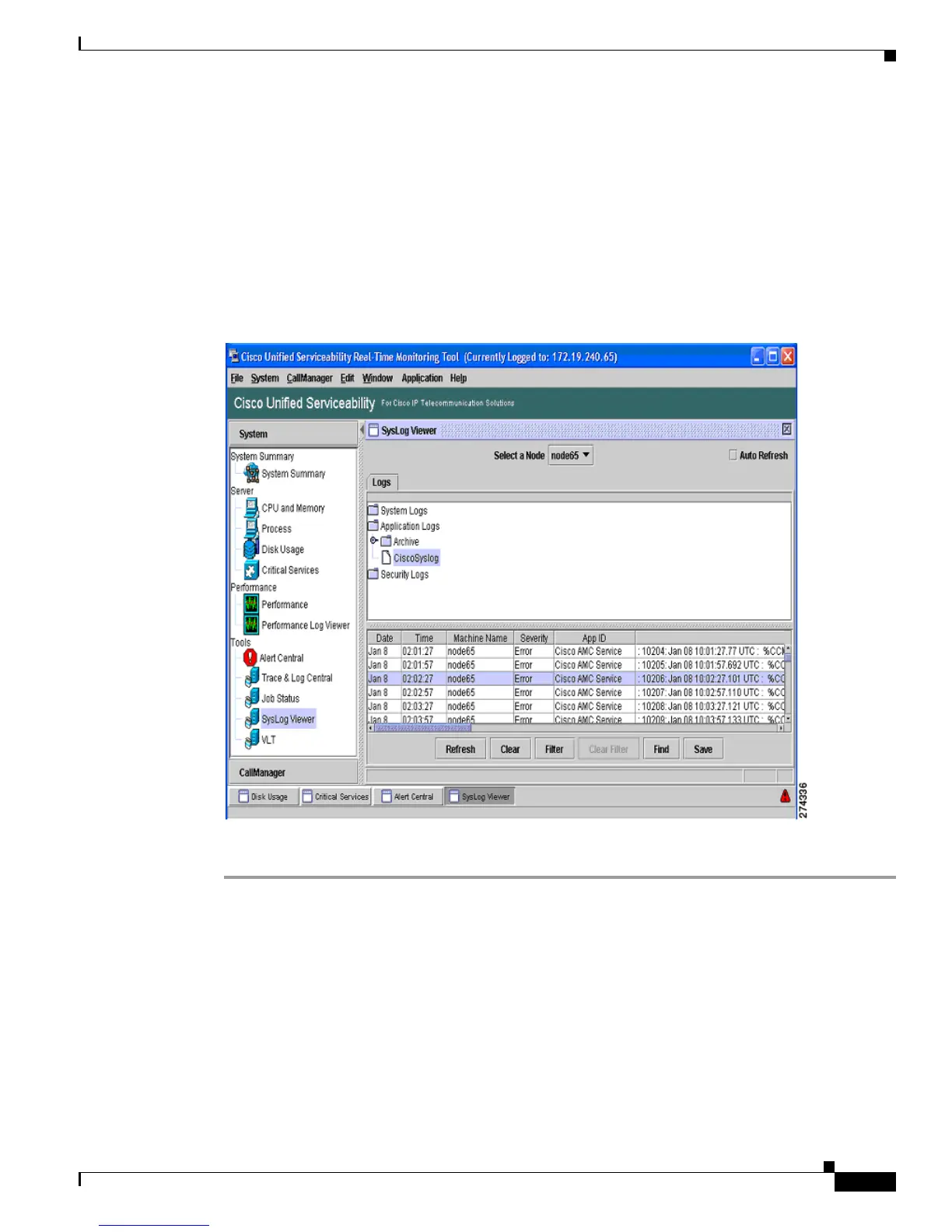Open the Performance graph icon

pyautogui.click(x=251, y=604)
